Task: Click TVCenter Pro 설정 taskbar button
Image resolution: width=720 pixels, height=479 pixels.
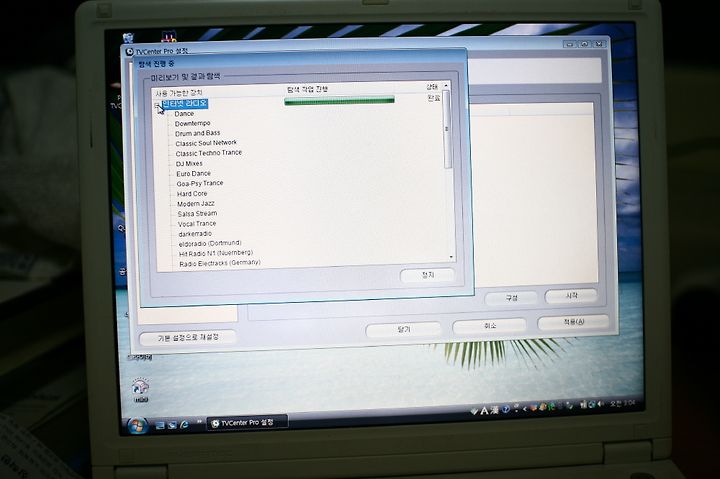Action: [248, 423]
